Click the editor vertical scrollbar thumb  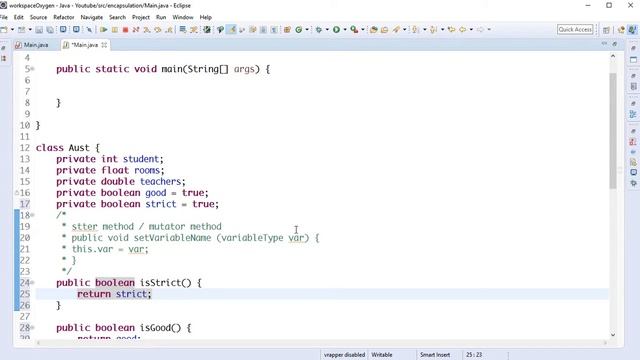click(613, 131)
